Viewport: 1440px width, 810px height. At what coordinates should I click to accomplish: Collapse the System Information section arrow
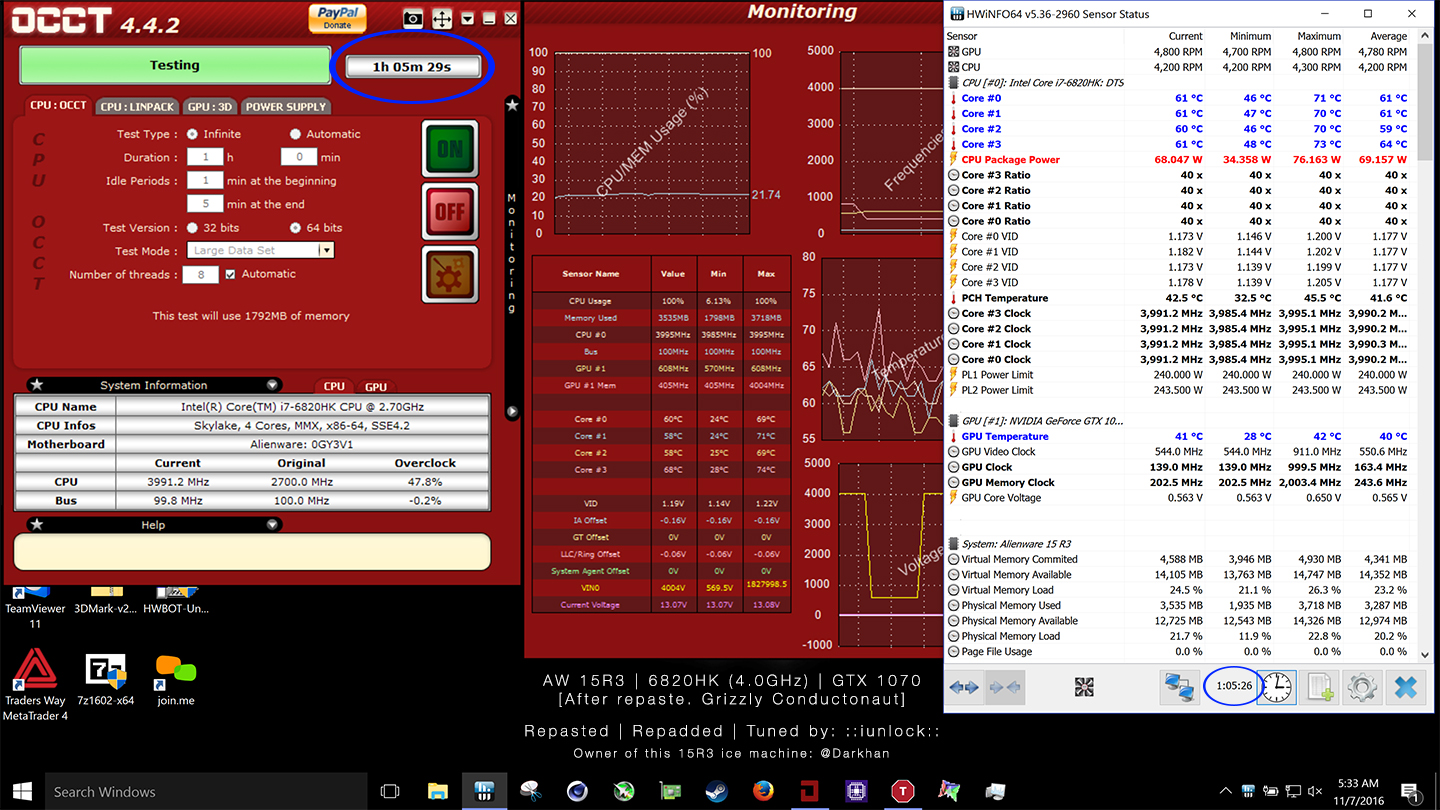272,385
